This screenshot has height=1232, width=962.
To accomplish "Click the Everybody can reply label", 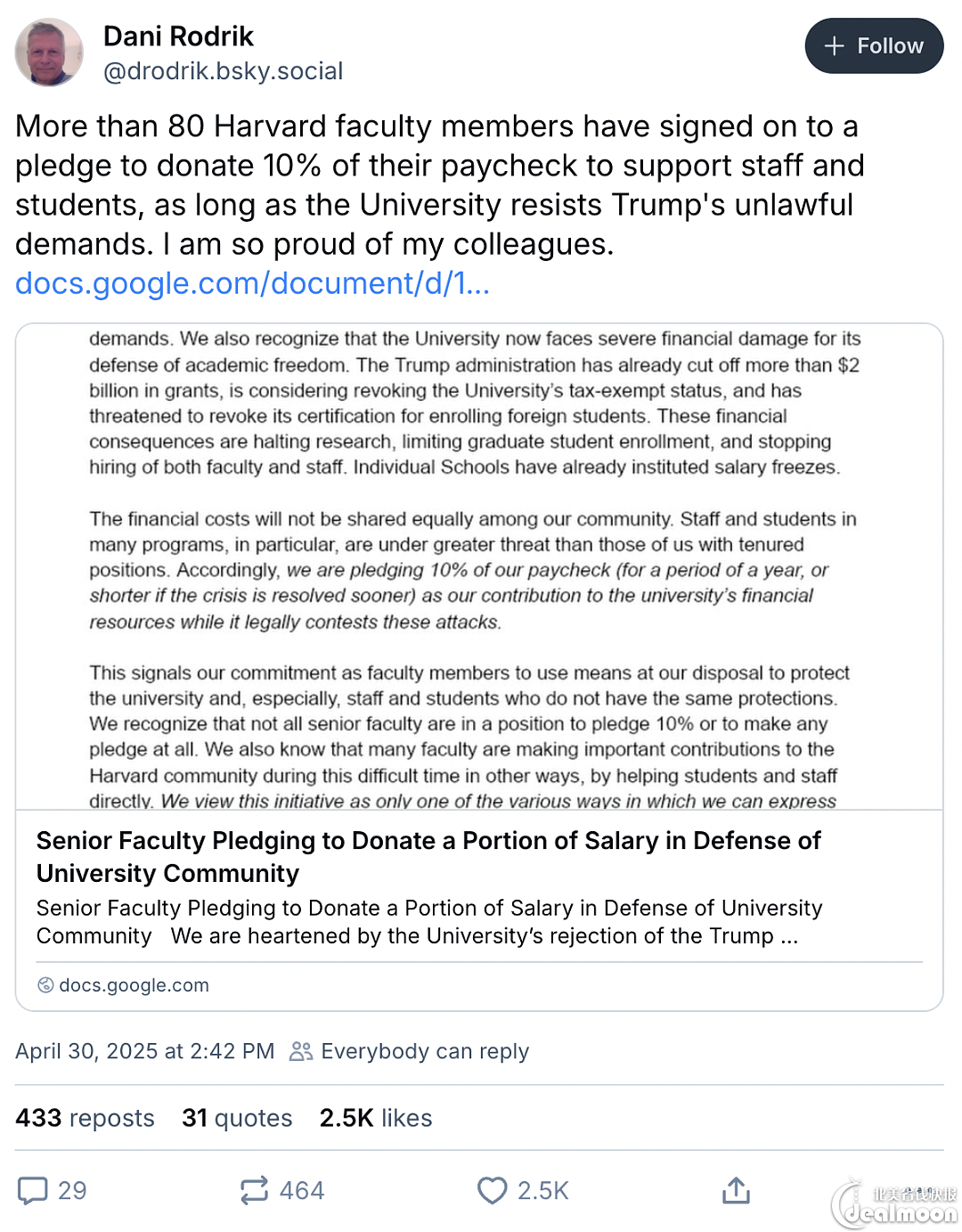I will 425,1051.
